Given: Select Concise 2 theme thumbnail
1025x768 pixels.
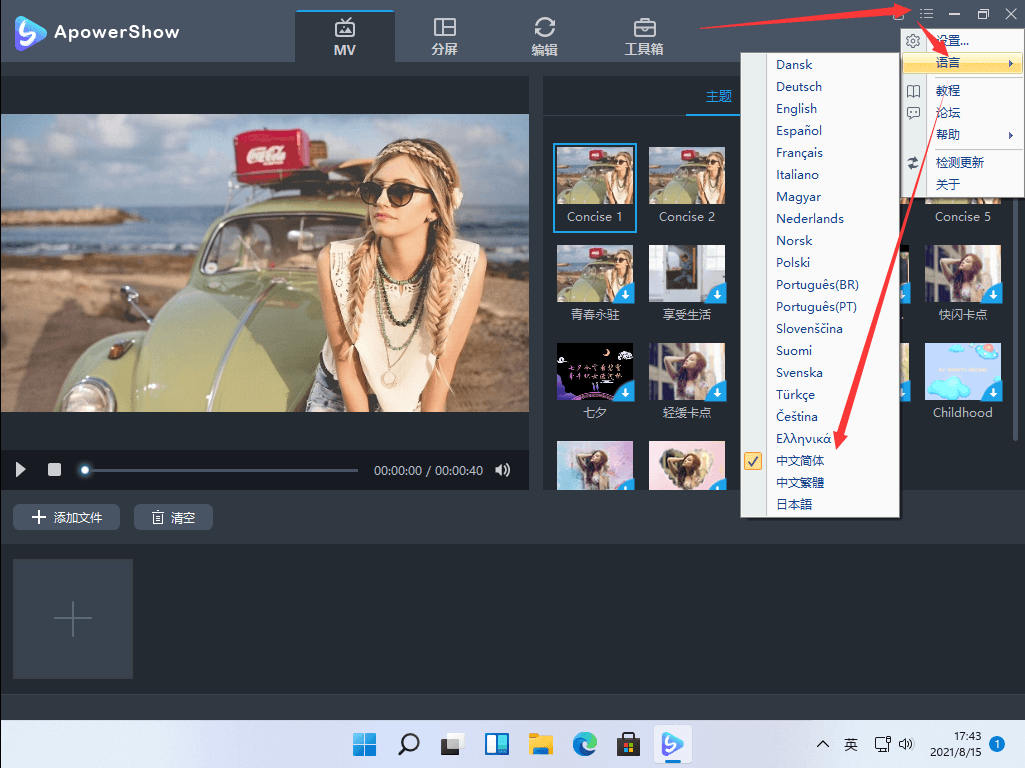Looking at the screenshot, I should [686, 175].
